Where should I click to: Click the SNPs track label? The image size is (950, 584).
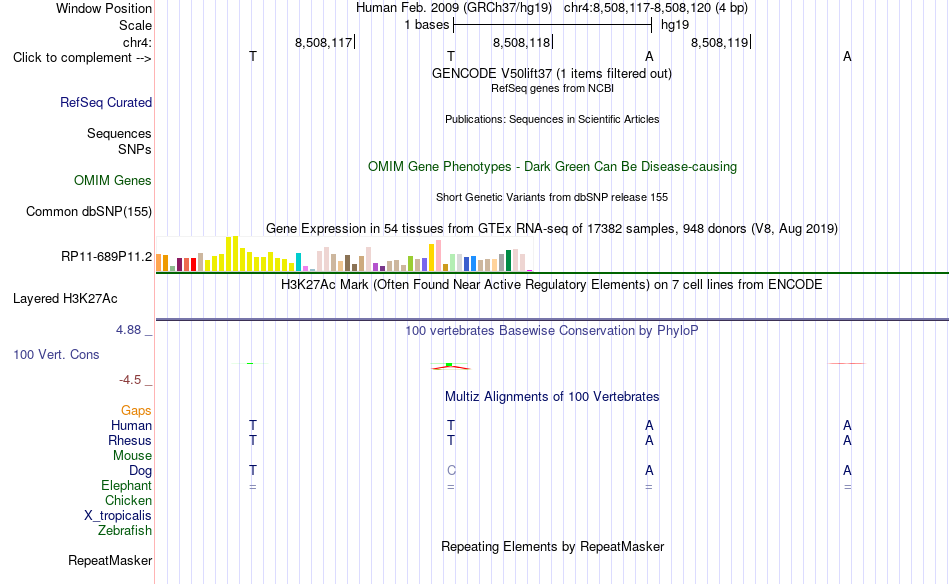point(135,149)
